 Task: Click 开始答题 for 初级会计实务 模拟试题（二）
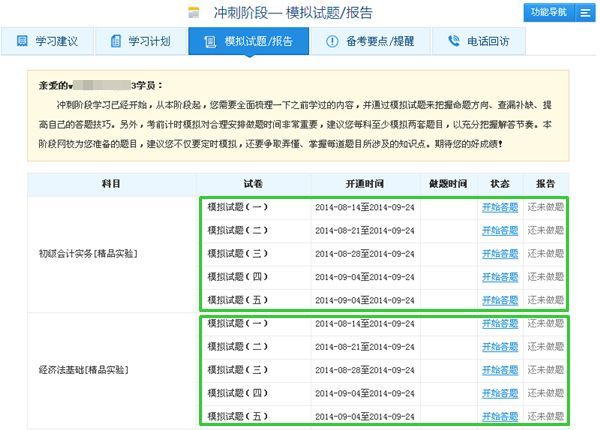pyautogui.click(x=500, y=231)
